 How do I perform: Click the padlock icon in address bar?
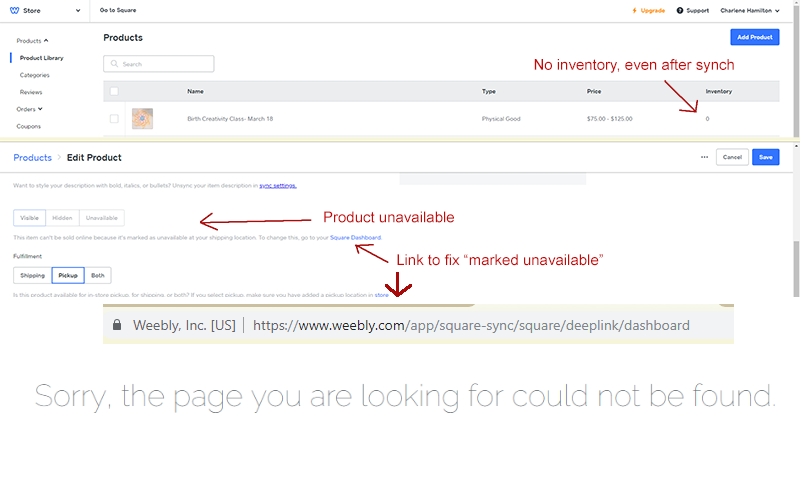(x=117, y=325)
